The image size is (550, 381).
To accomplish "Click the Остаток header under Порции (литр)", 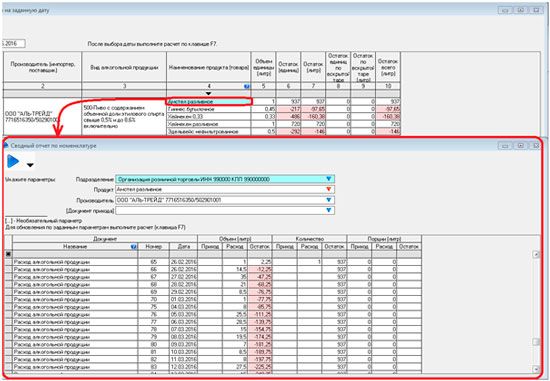I will click(x=409, y=247).
